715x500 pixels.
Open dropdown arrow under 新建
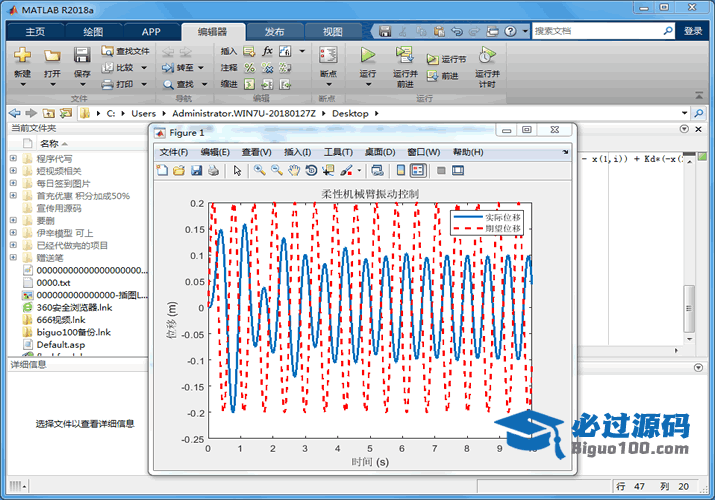(22, 85)
